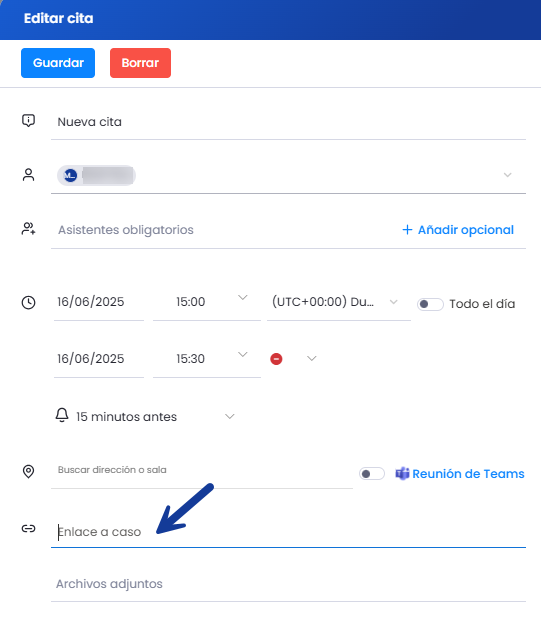Click the organizer person icon

click(x=28, y=175)
